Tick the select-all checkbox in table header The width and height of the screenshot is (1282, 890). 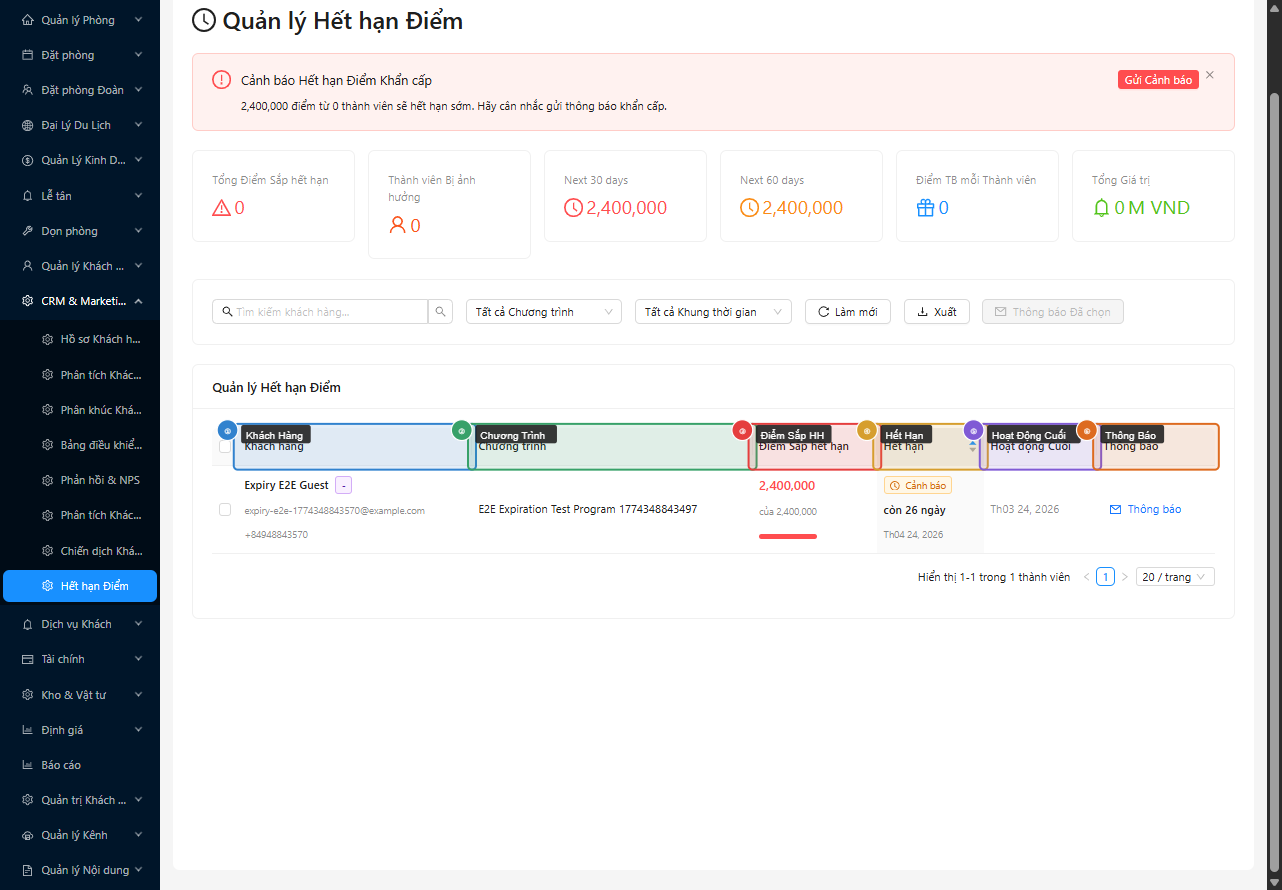pyautogui.click(x=225, y=447)
